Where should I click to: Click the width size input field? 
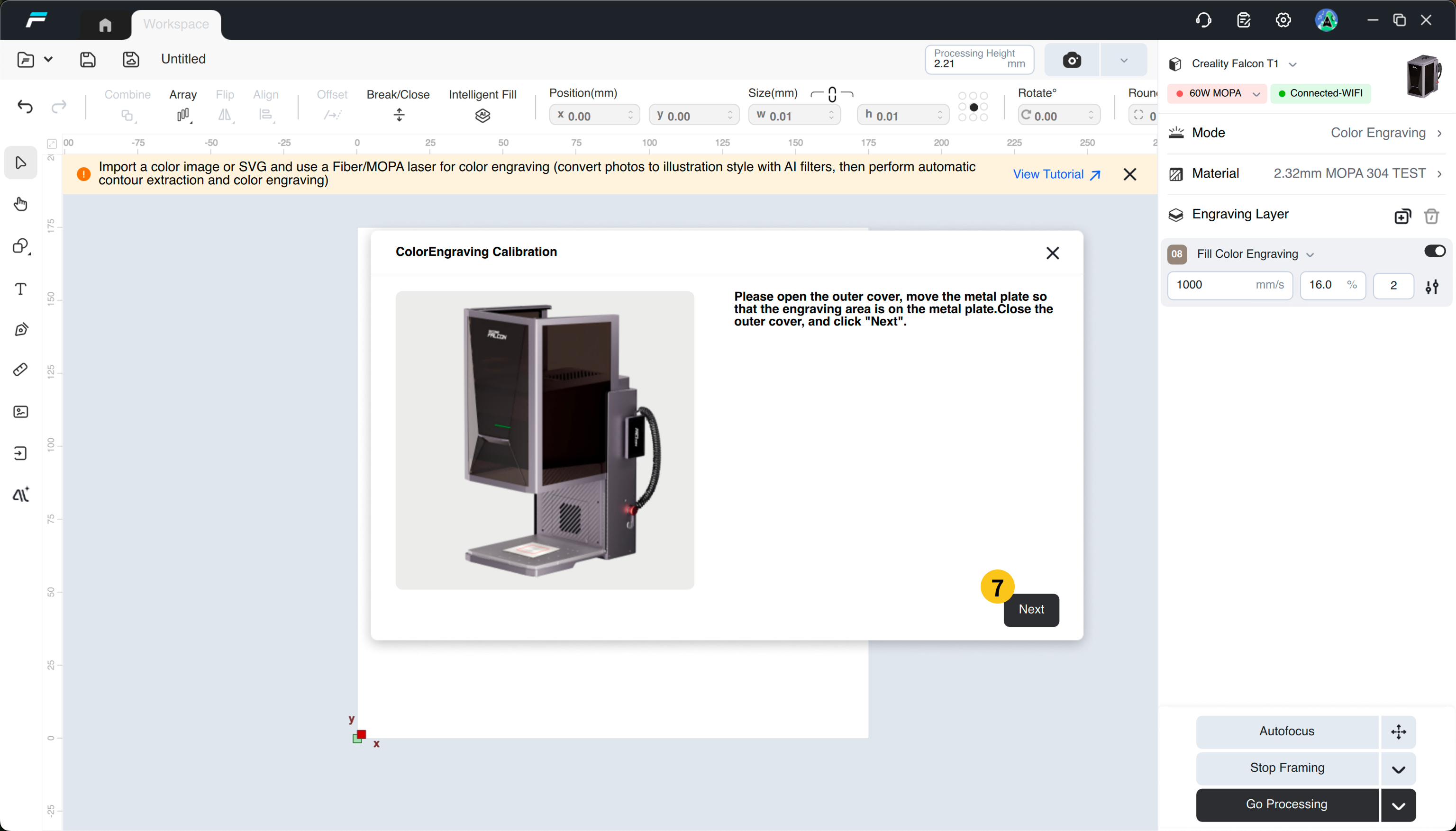point(794,115)
